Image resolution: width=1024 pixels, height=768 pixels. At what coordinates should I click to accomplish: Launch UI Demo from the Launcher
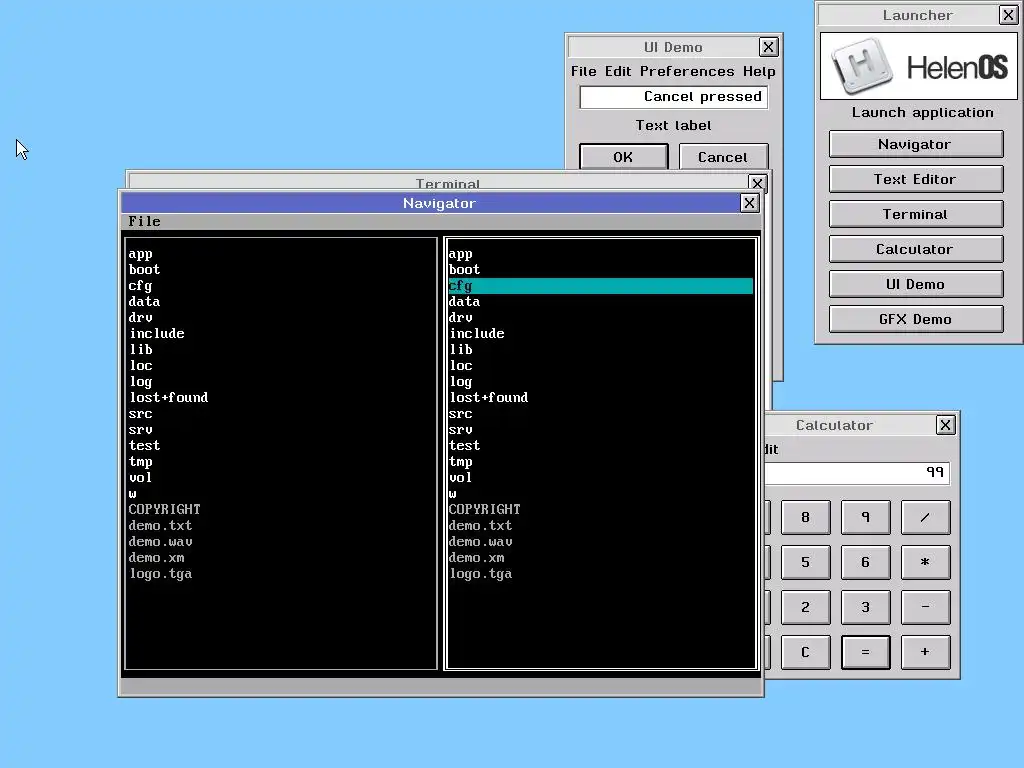(916, 284)
